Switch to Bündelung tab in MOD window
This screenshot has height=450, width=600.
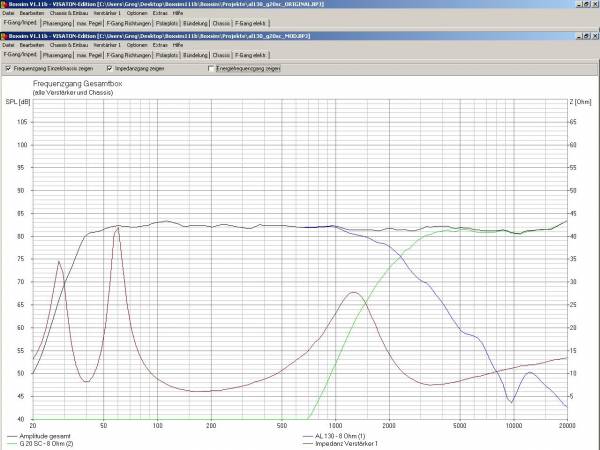[x=195, y=55]
